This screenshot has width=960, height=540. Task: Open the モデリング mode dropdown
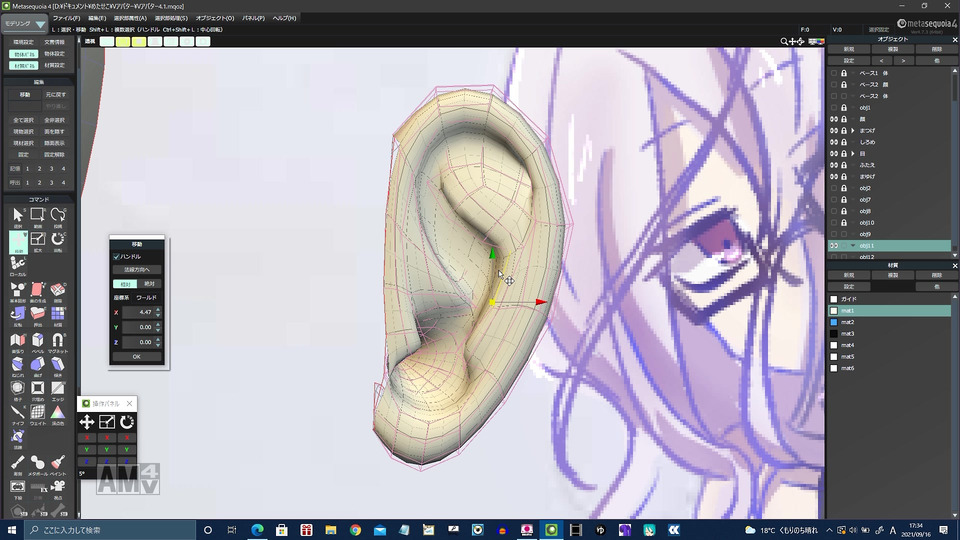(x=25, y=23)
